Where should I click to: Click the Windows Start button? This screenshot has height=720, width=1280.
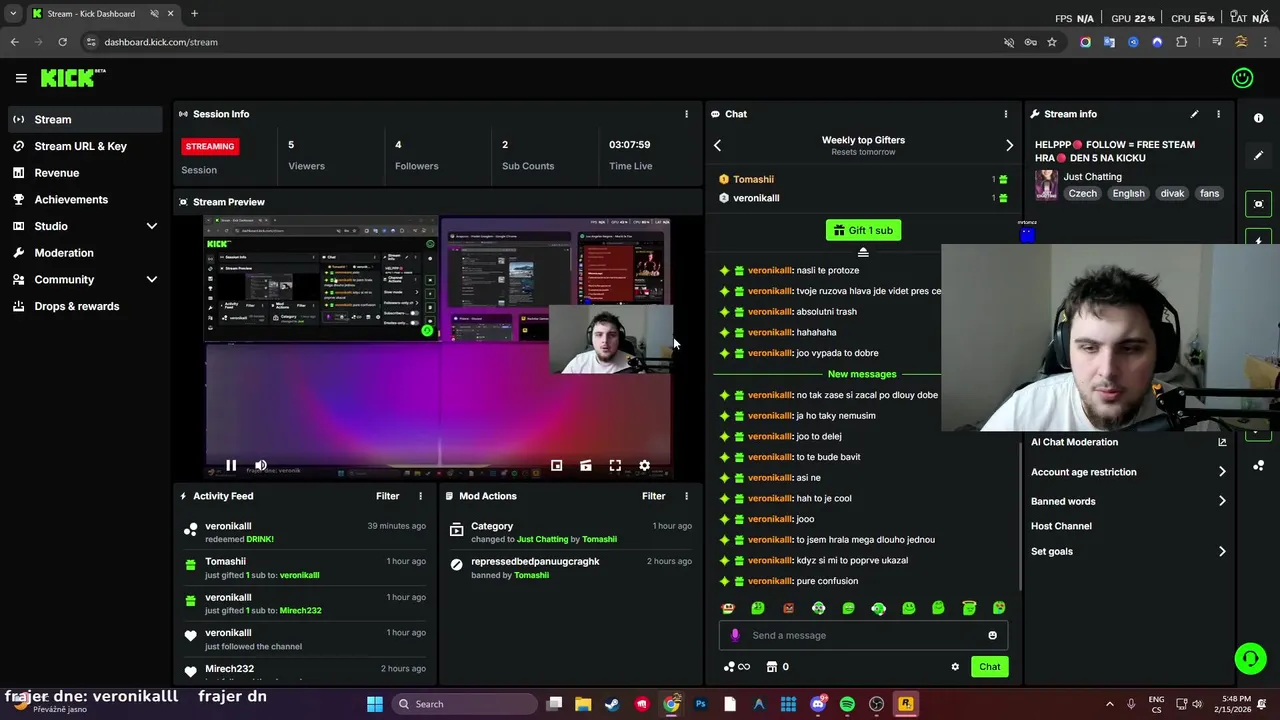[375, 704]
